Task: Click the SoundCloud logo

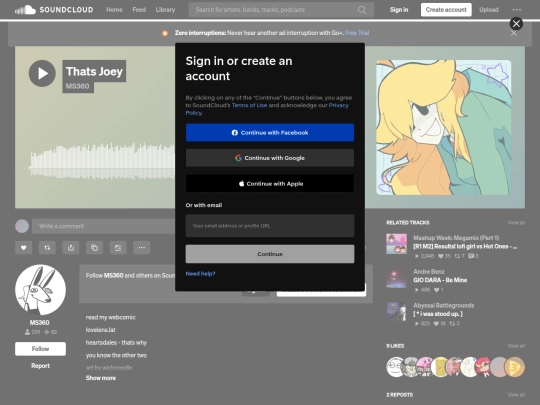Action: point(54,10)
